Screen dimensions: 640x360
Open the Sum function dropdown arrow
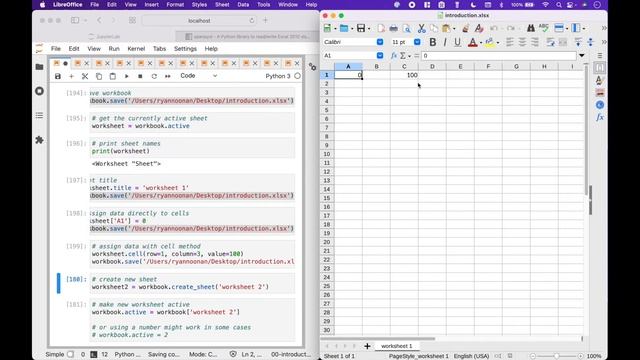[x=409, y=56]
